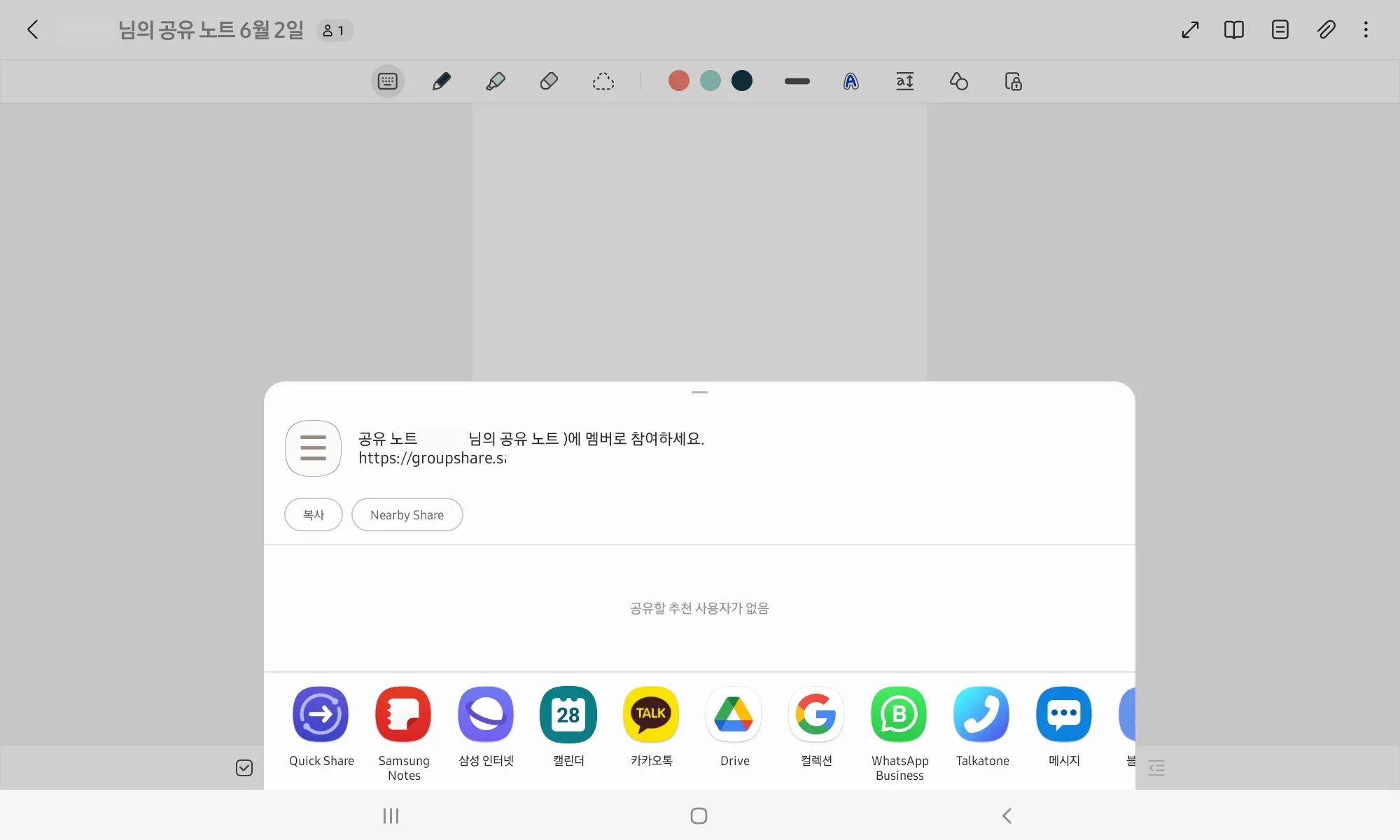This screenshot has width=1400, height=840.
Task: Pick the dark navy pen color
Action: pos(742,80)
